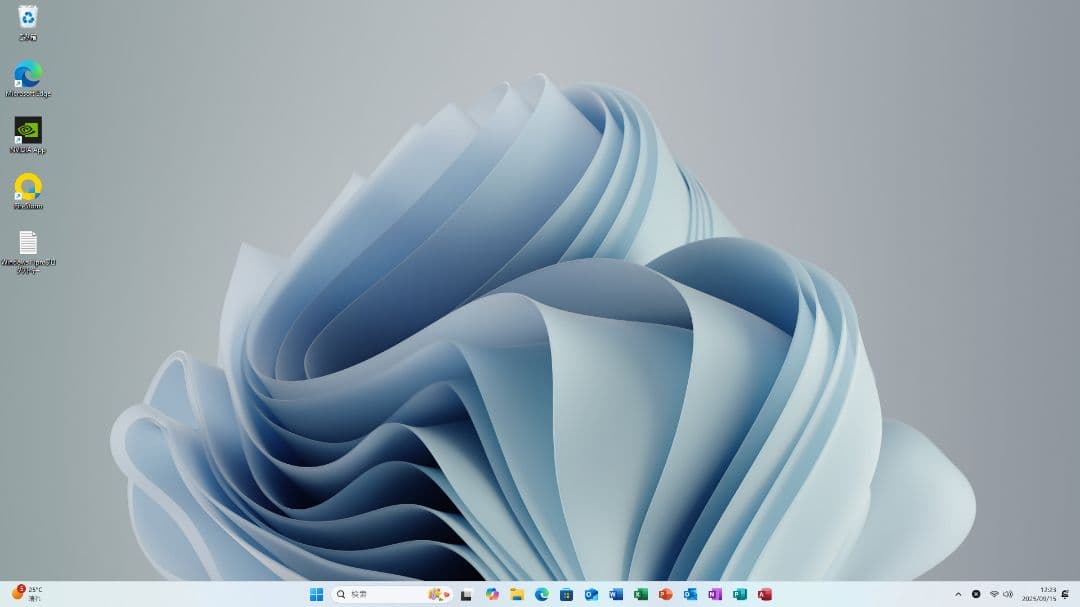Open Excel from the taskbar
The image size is (1080, 607).
(x=639, y=594)
